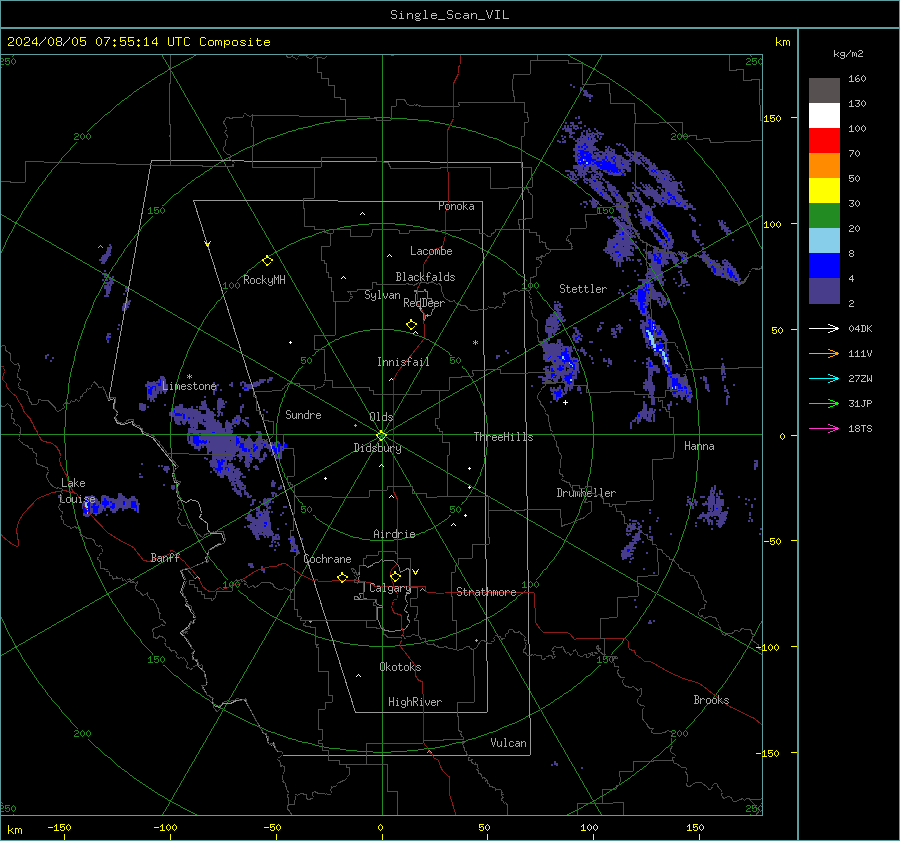900x841 pixels.
Task: Click the Innisfail label
Action: (x=402, y=362)
